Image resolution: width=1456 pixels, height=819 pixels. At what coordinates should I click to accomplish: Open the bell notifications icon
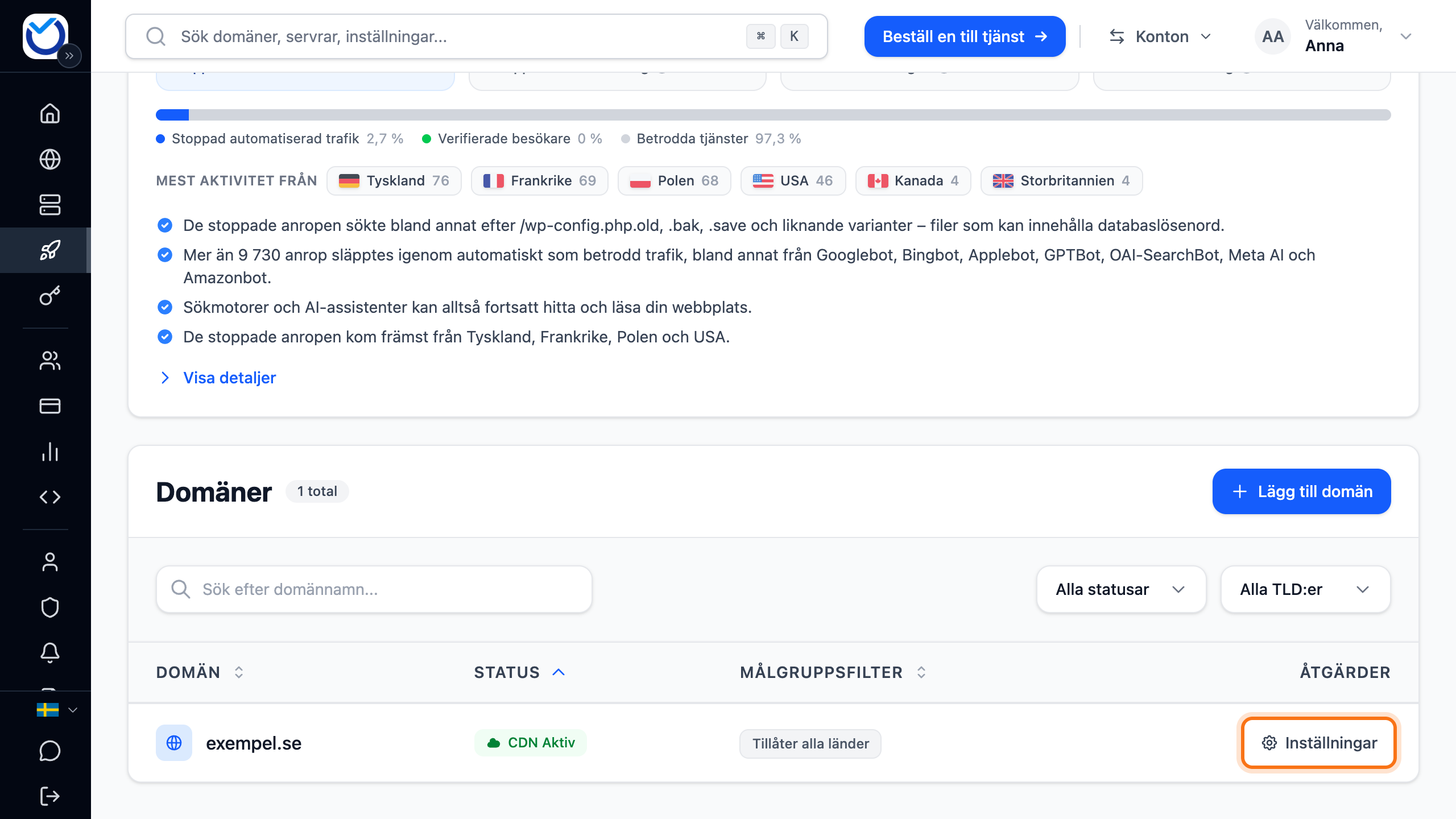tap(50, 653)
